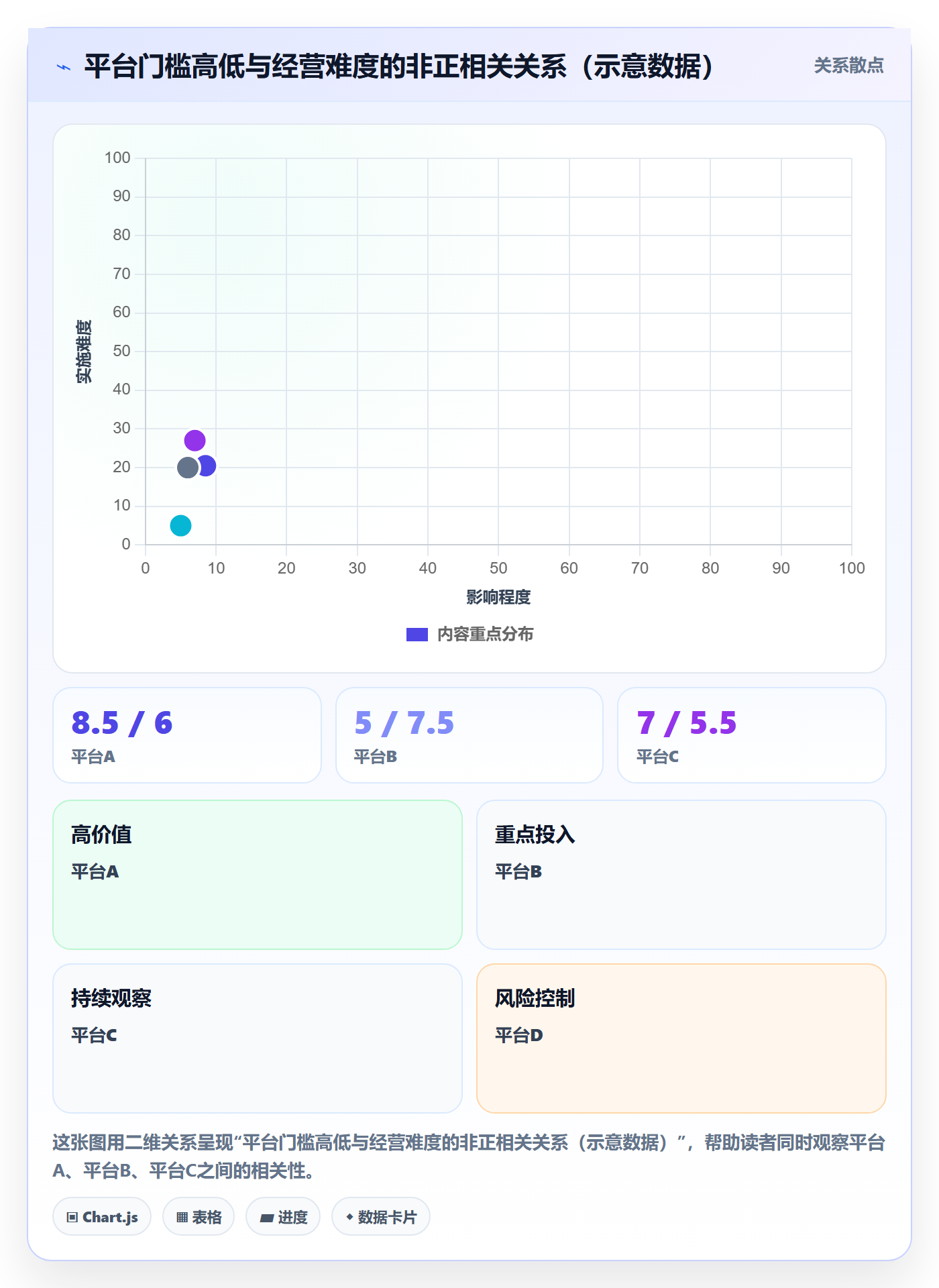Select the 高价值 heading
The image size is (939, 1288).
(101, 835)
